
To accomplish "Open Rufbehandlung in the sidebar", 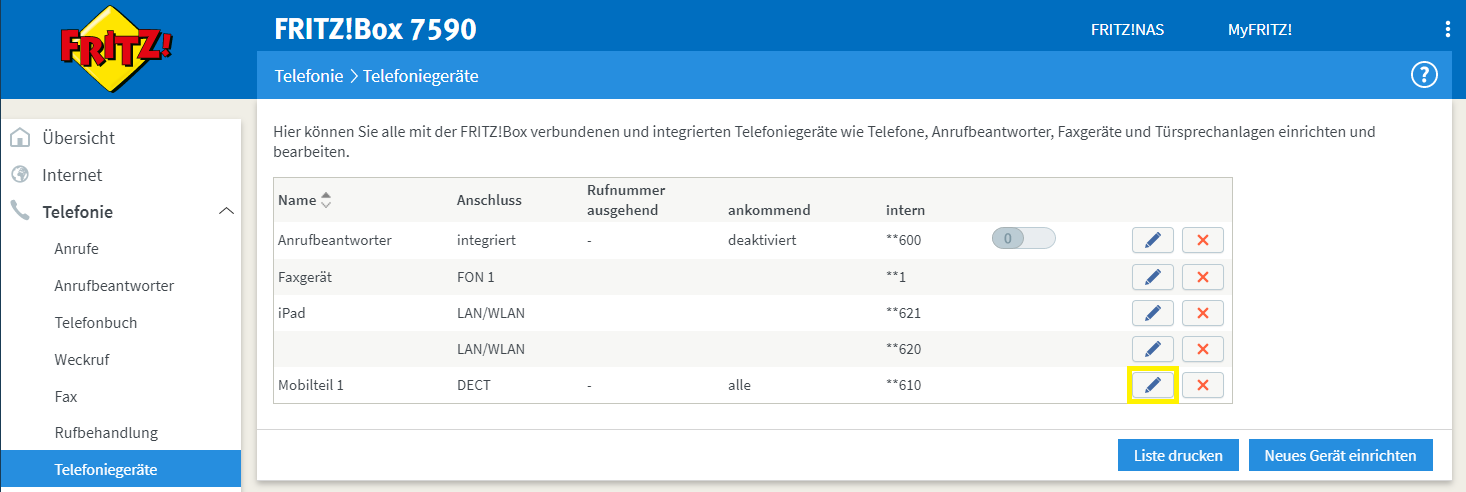I will coord(106,433).
